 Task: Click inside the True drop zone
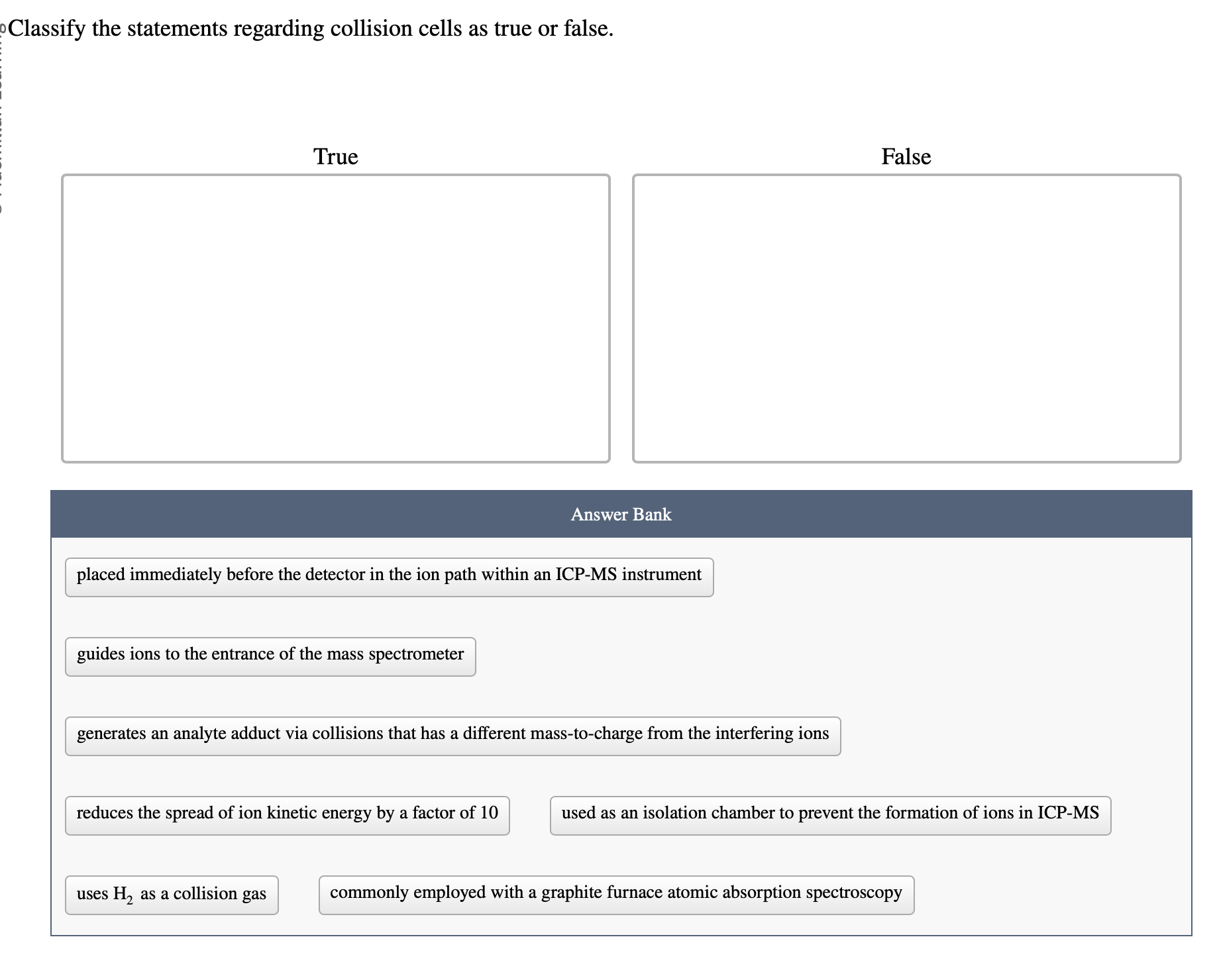coord(335,318)
